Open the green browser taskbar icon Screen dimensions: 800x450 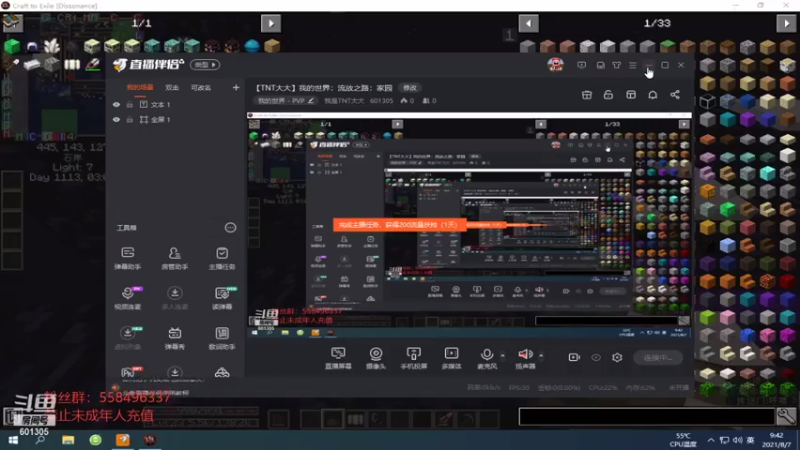95,440
